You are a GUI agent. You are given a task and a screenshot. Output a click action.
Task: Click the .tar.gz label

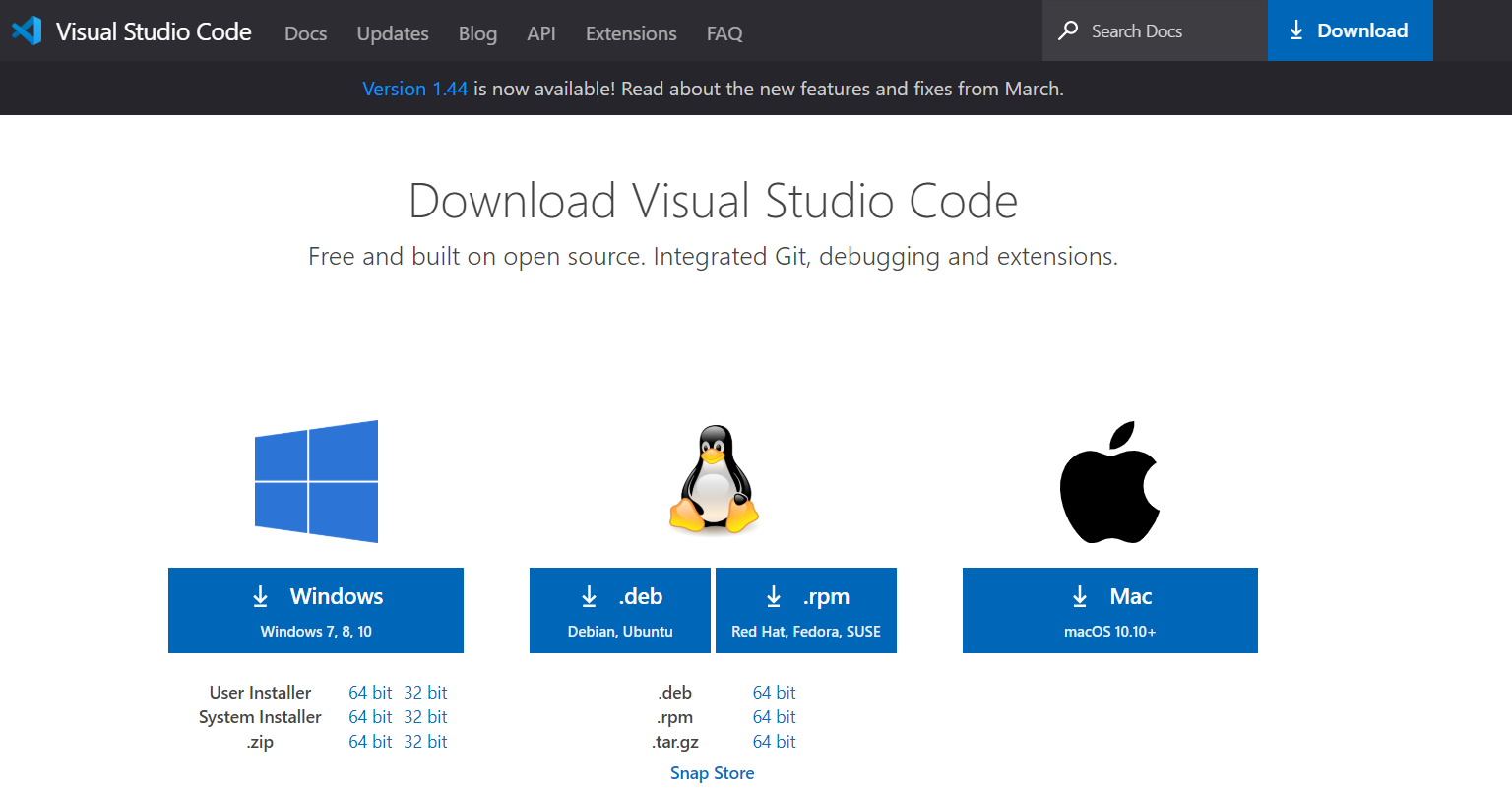[675, 742]
